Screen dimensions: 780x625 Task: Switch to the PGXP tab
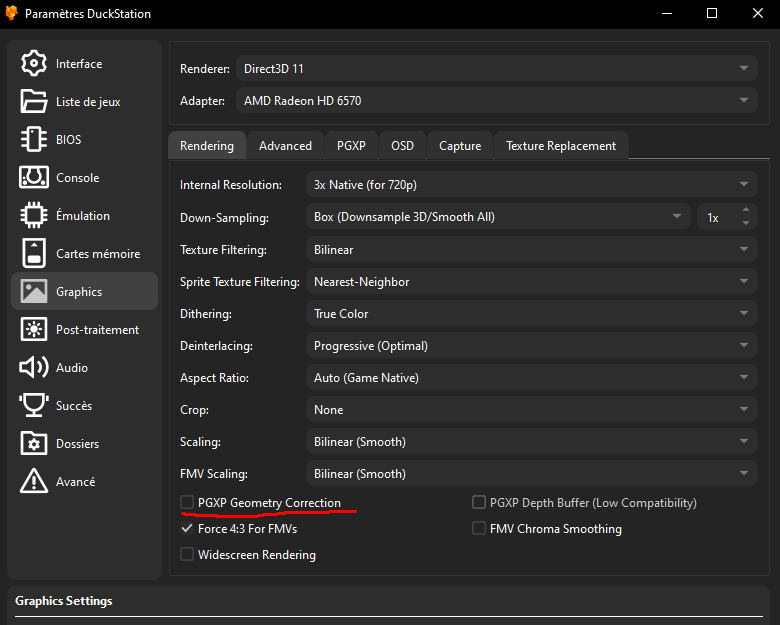(x=351, y=145)
